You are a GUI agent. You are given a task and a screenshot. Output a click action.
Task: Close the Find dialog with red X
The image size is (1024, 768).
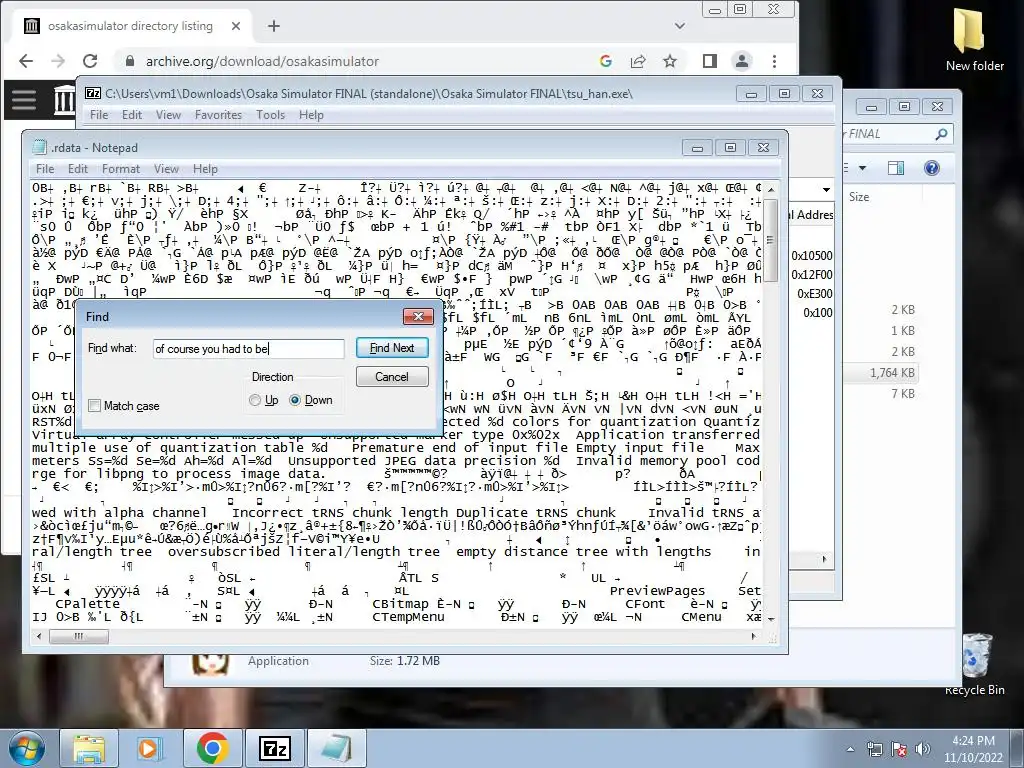(x=418, y=317)
